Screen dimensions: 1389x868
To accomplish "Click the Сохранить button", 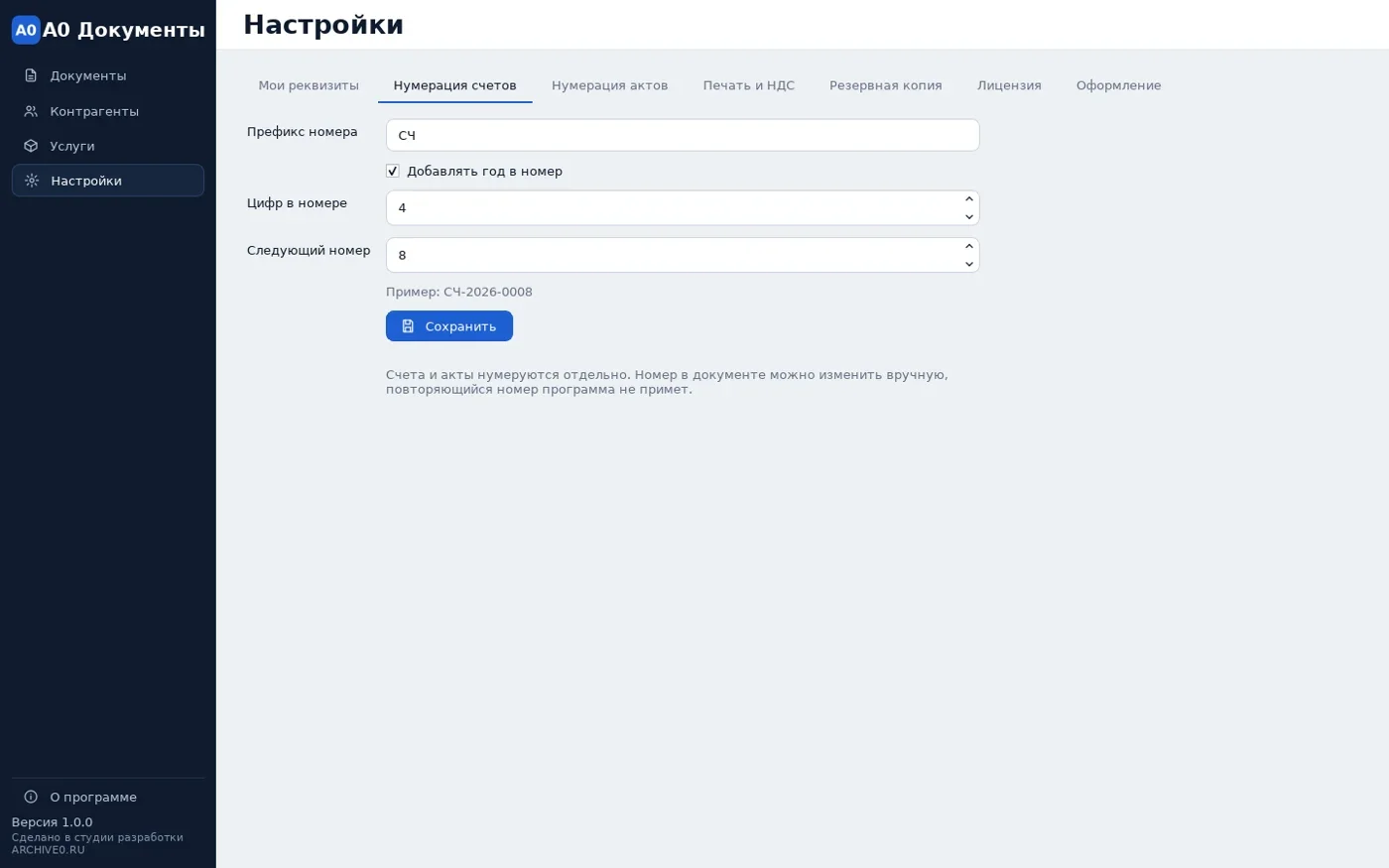I will (449, 326).
